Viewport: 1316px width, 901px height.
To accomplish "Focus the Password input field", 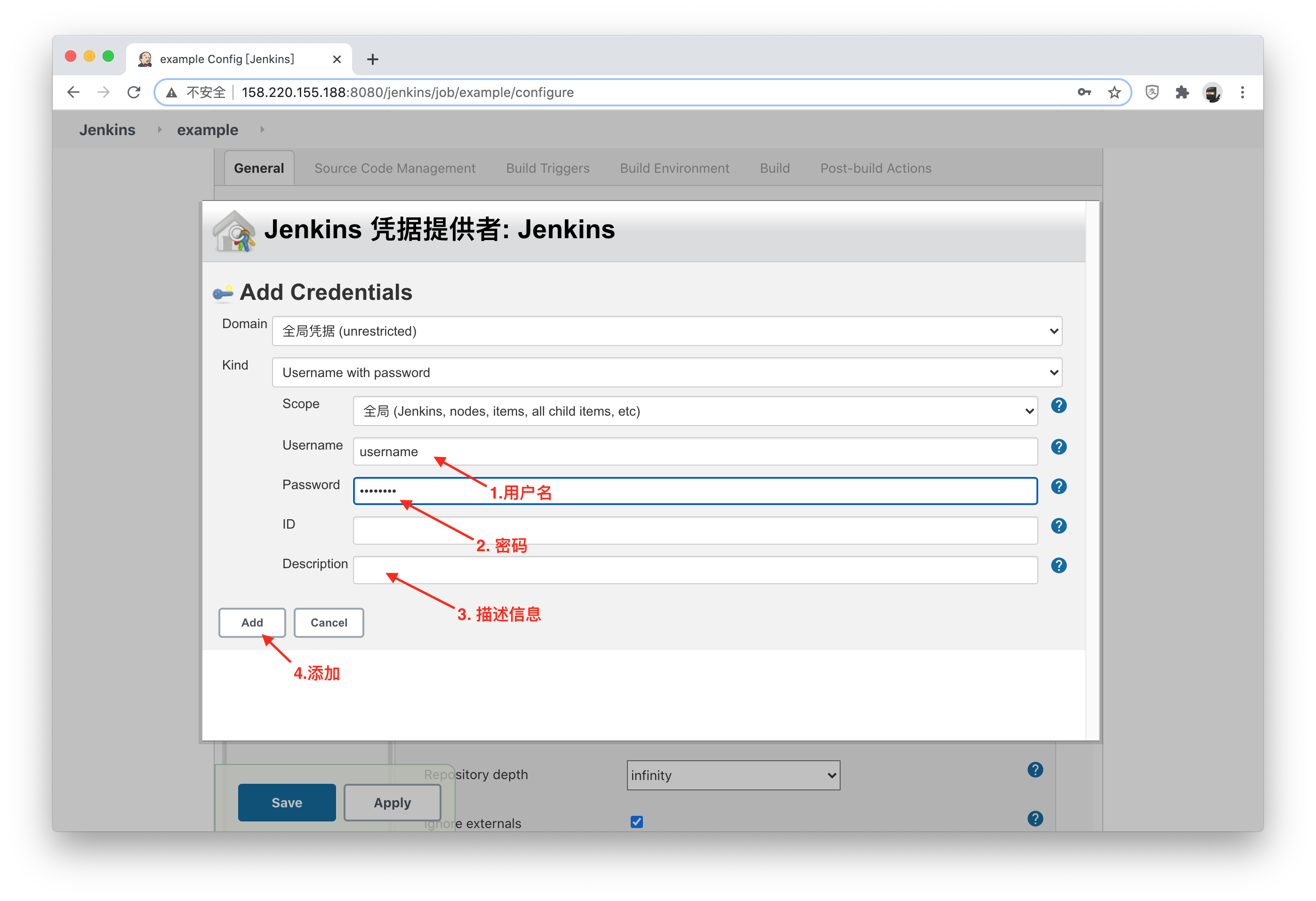I will [695, 491].
